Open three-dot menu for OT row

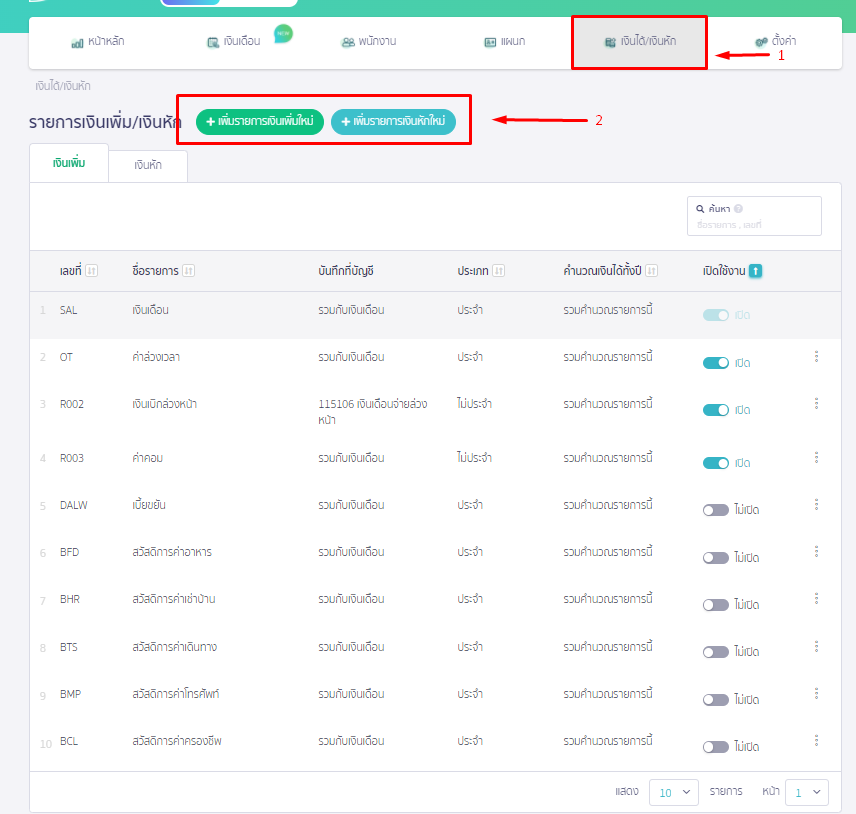pos(816,357)
